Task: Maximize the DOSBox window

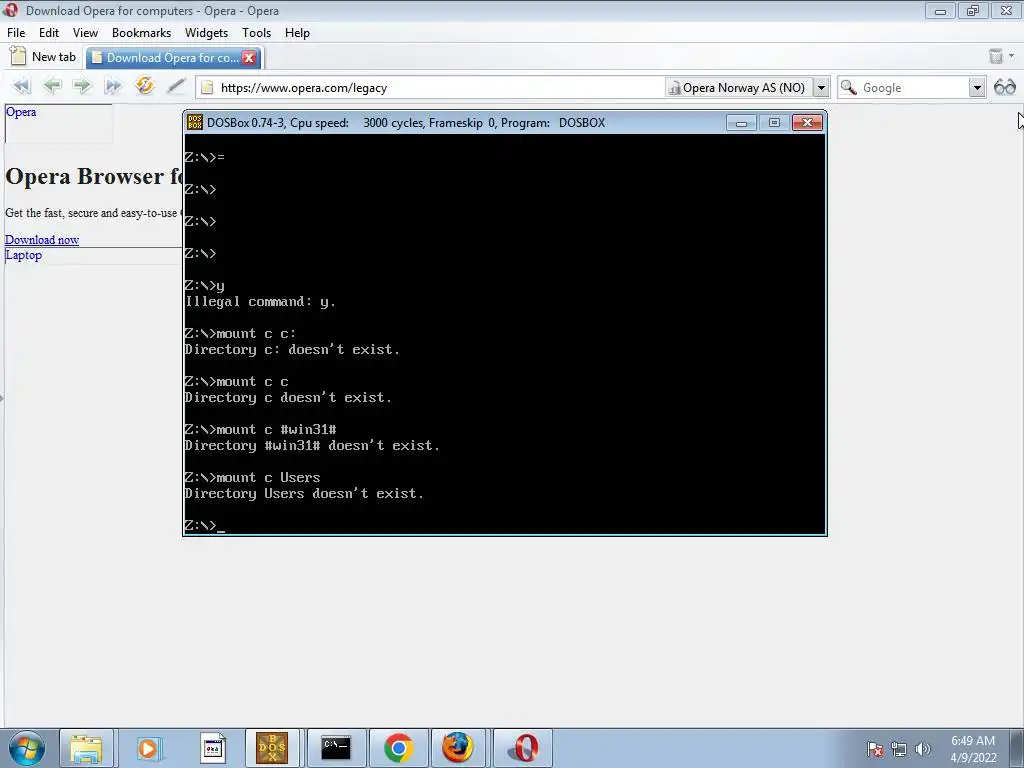Action: click(x=774, y=123)
